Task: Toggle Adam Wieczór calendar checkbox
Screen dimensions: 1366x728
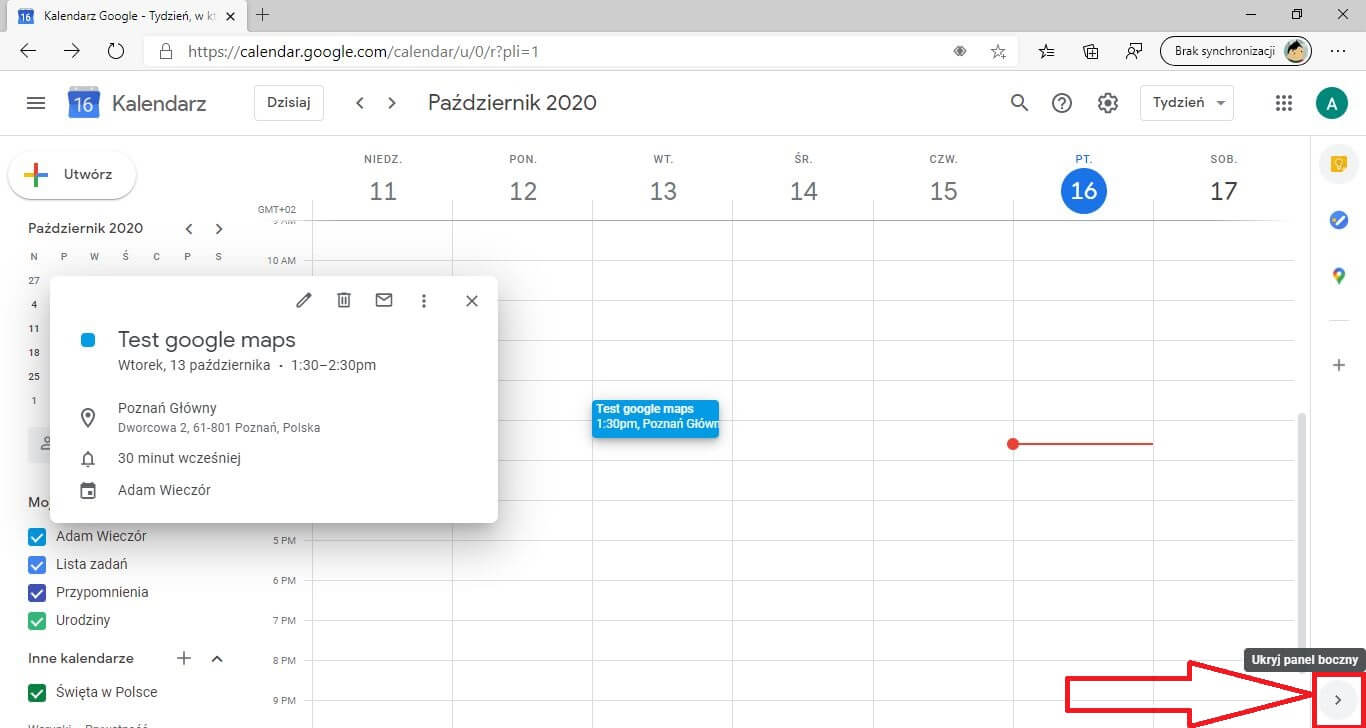Action: coord(37,536)
